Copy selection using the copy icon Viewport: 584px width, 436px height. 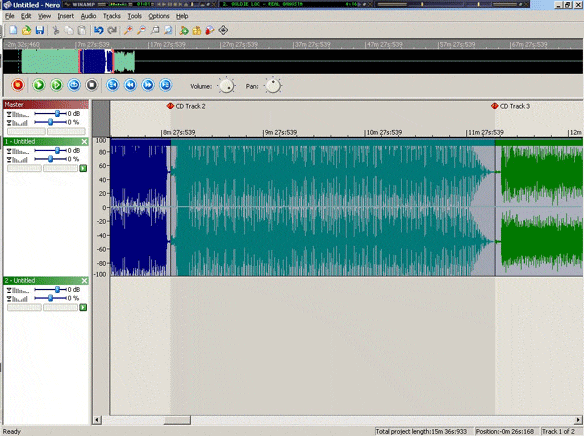[x=69, y=30]
